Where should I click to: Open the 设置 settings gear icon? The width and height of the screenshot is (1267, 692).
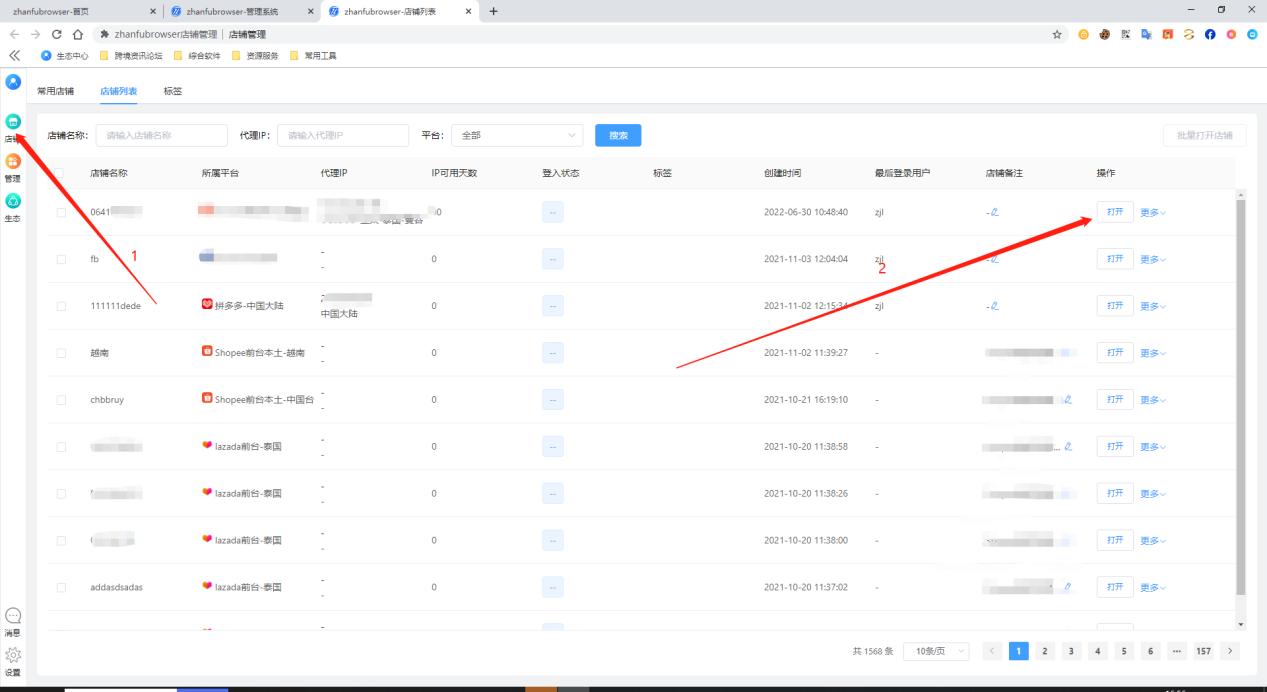tap(13, 655)
